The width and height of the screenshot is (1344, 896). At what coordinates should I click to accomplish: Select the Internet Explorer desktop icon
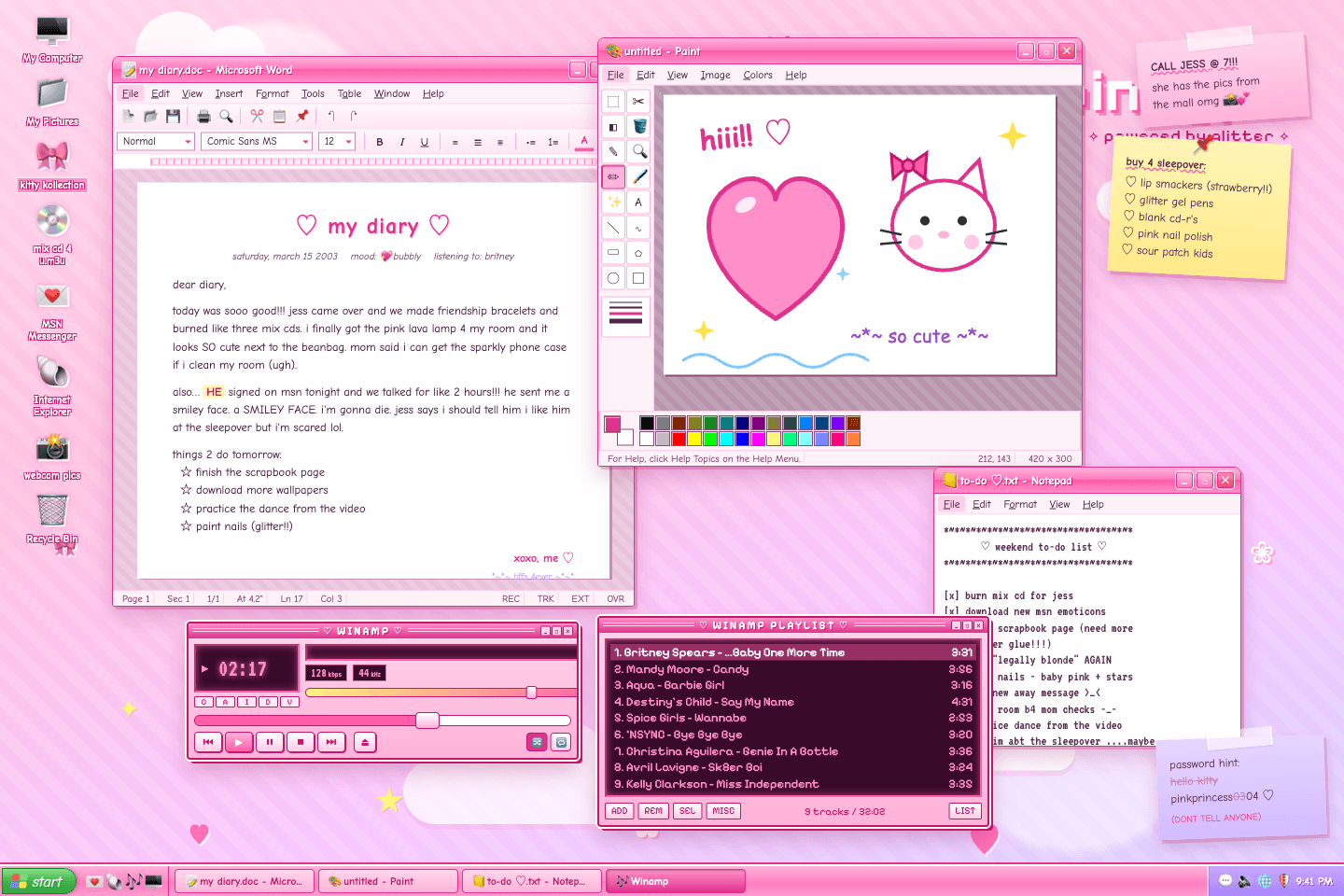click(52, 386)
